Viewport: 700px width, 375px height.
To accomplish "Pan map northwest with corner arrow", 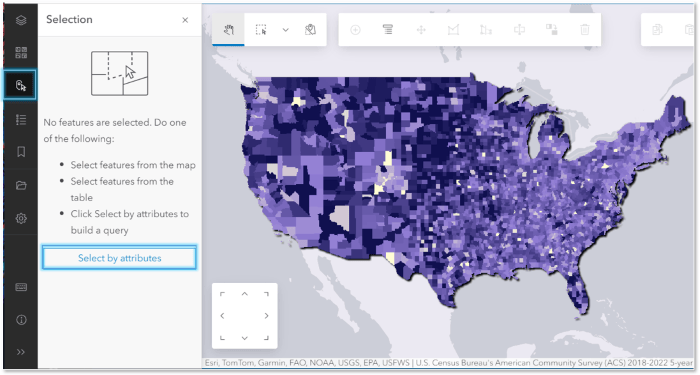I will point(222,294).
